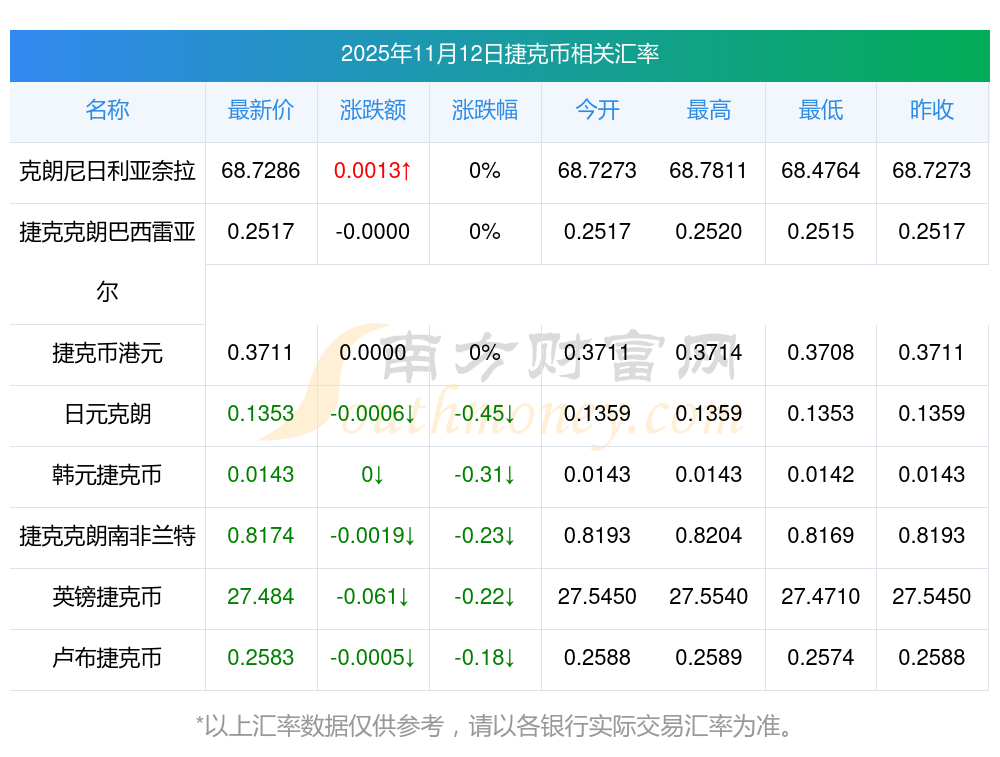The height and width of the screenshot is (757, 1000).
Task: Click the disclaimer text below the table
Action: tap(499, 725)
